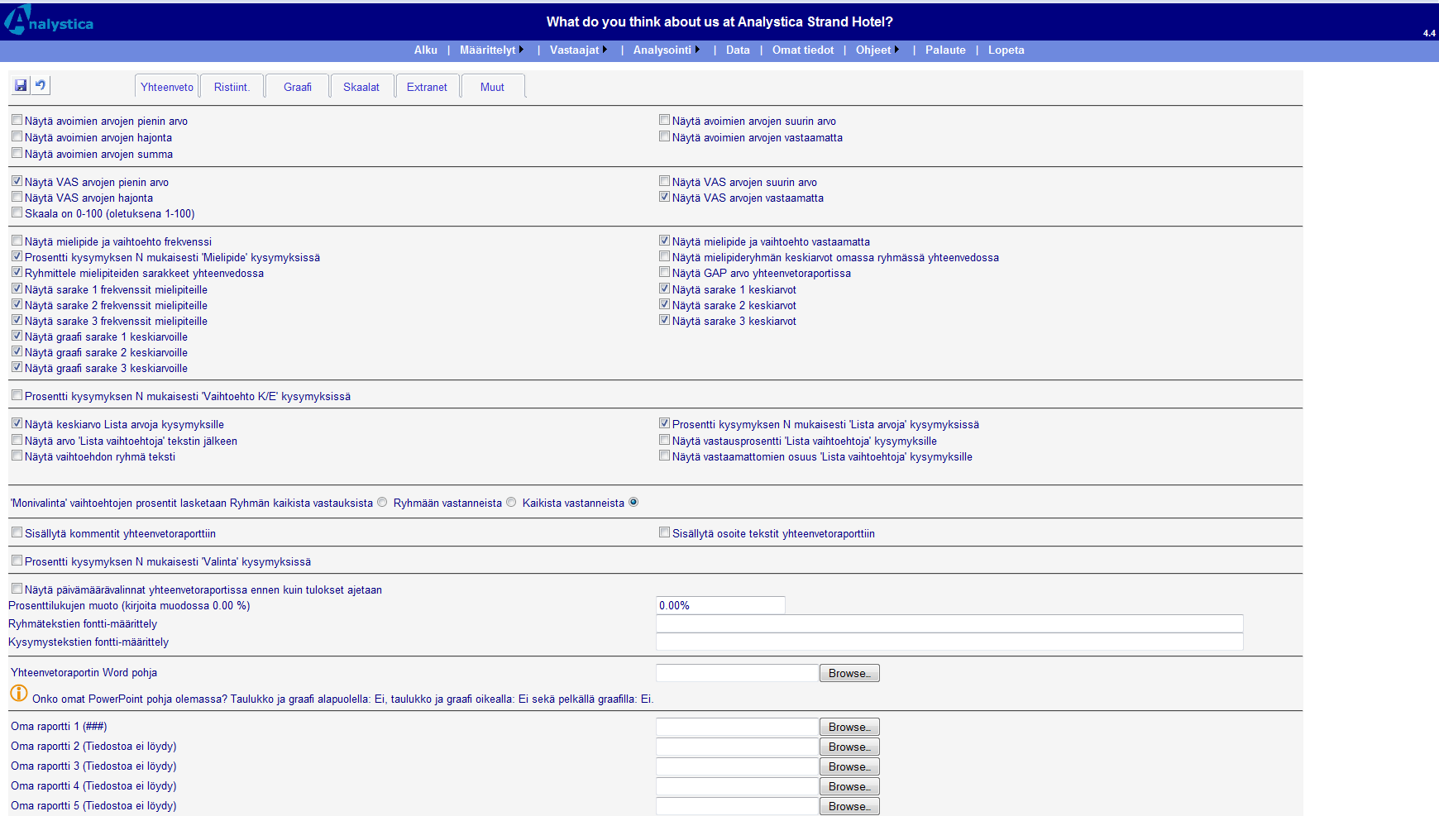Check Näytä VAS arvojen hajonta
The image size is (1439, 840).
coord(17,197)
